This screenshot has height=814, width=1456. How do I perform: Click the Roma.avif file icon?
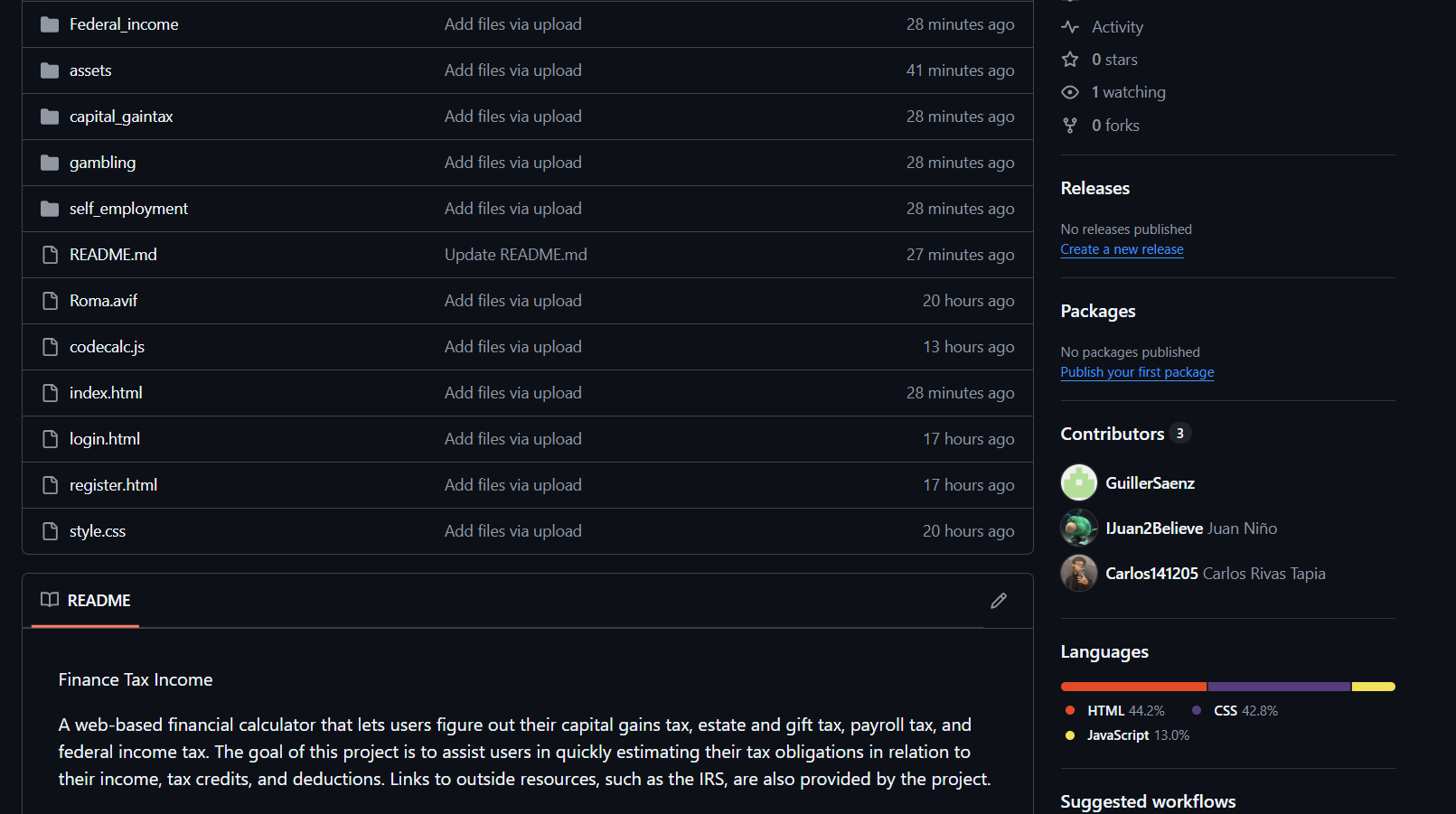(51, 301)
